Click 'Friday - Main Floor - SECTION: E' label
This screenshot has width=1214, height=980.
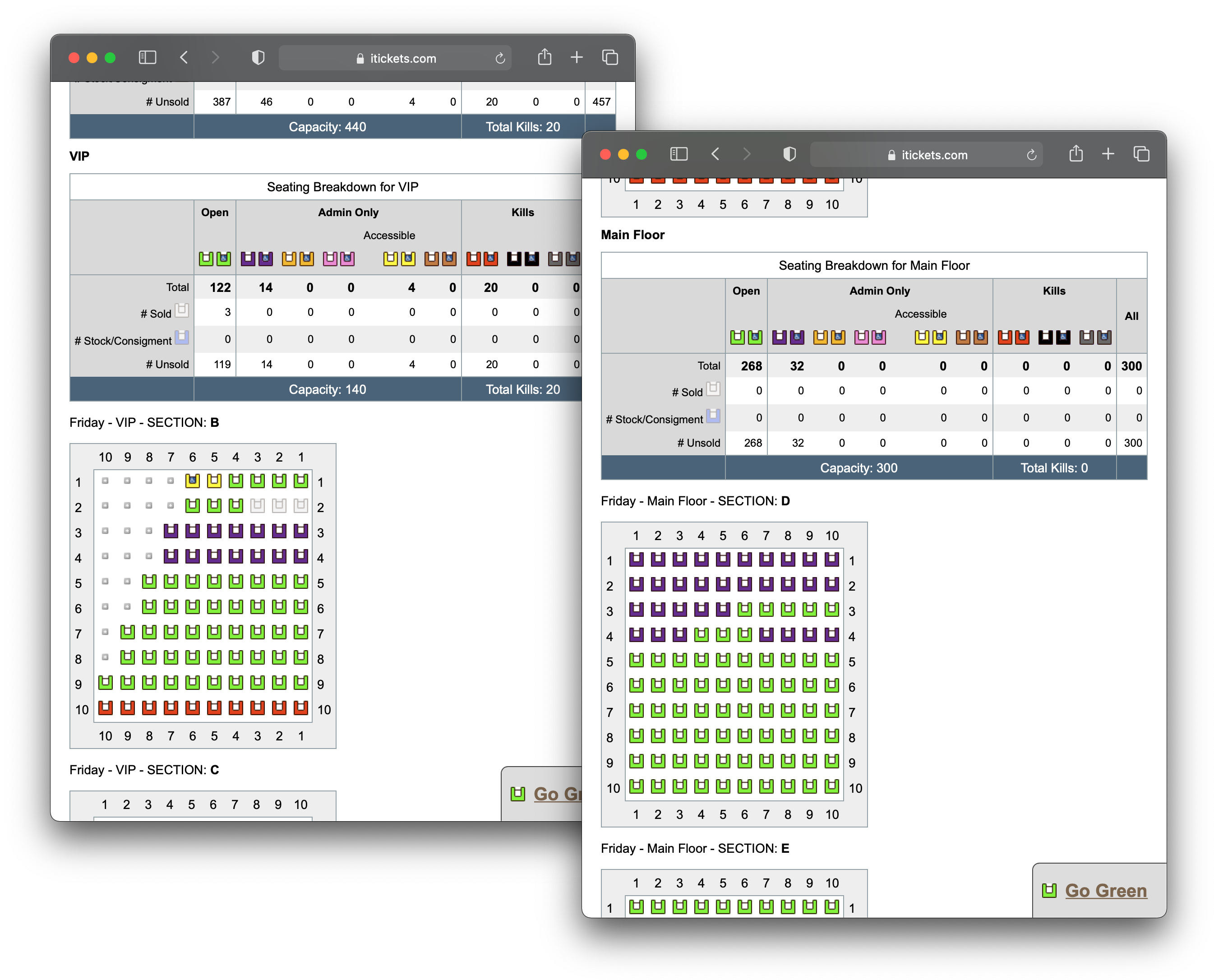[695, 848]
